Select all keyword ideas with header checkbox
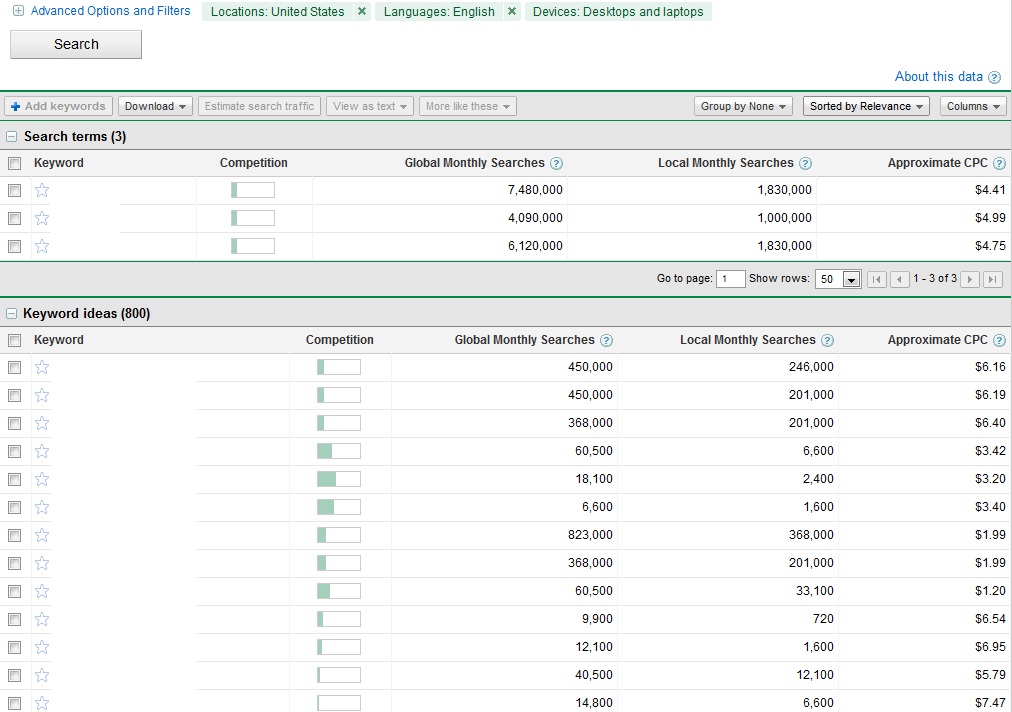 click(x=14, y=340)
